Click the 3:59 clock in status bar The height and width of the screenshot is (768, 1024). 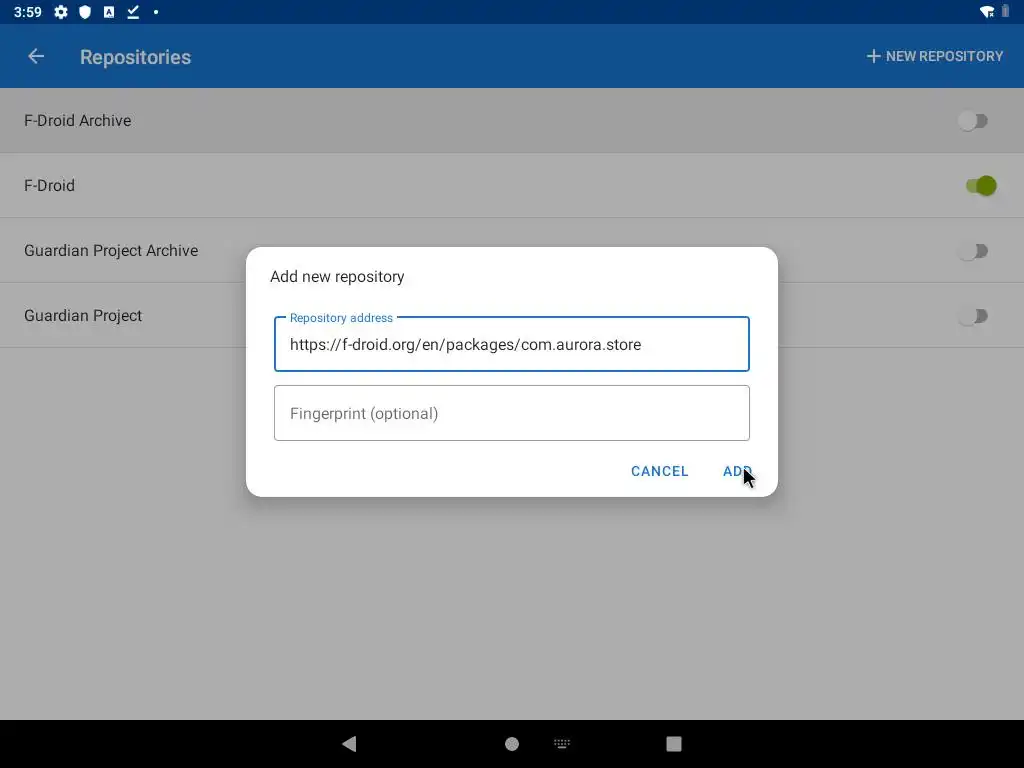(27, 12)
